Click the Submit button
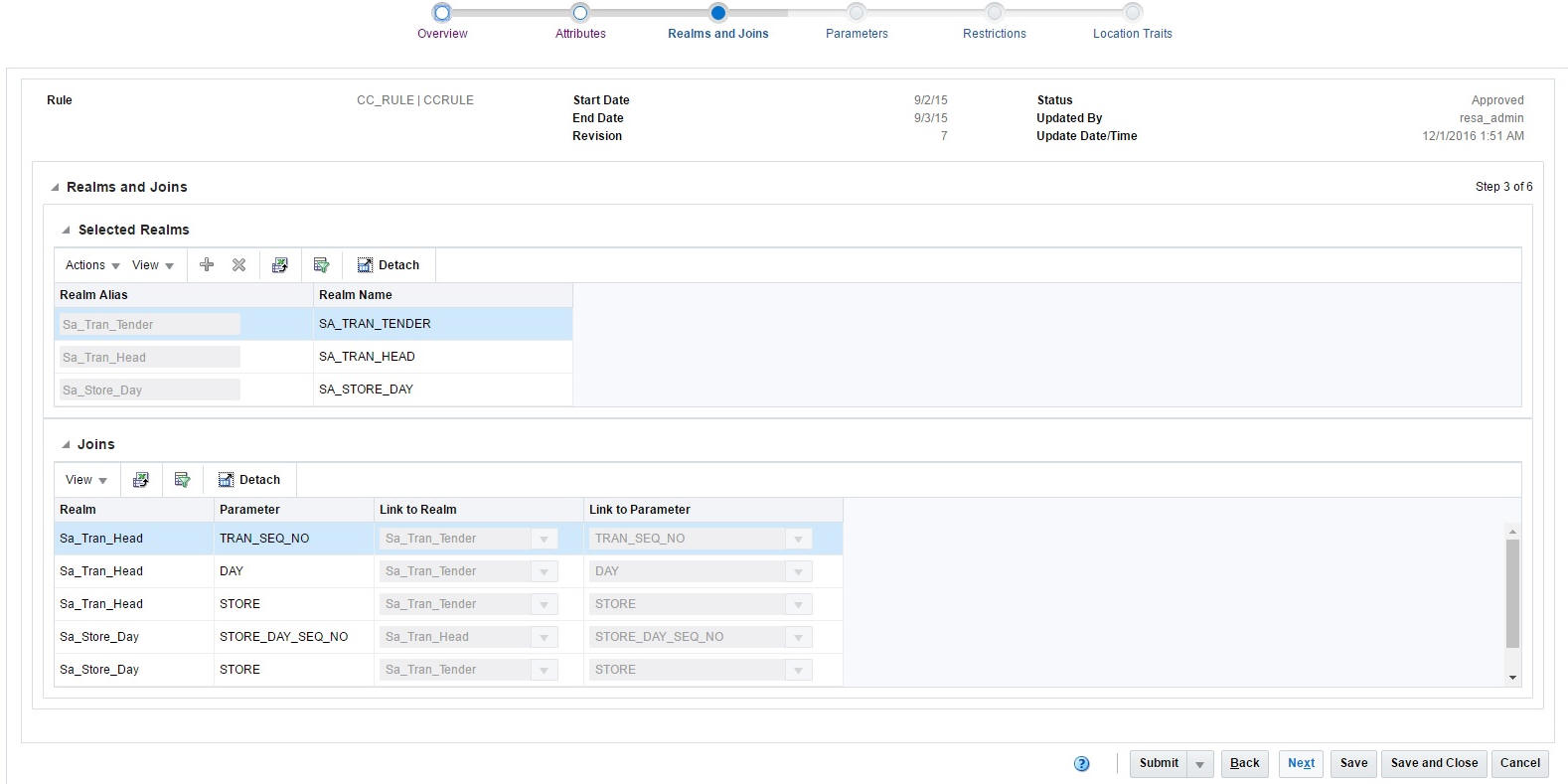The height and width of the screenshot is (784, 1568). 1159,764
